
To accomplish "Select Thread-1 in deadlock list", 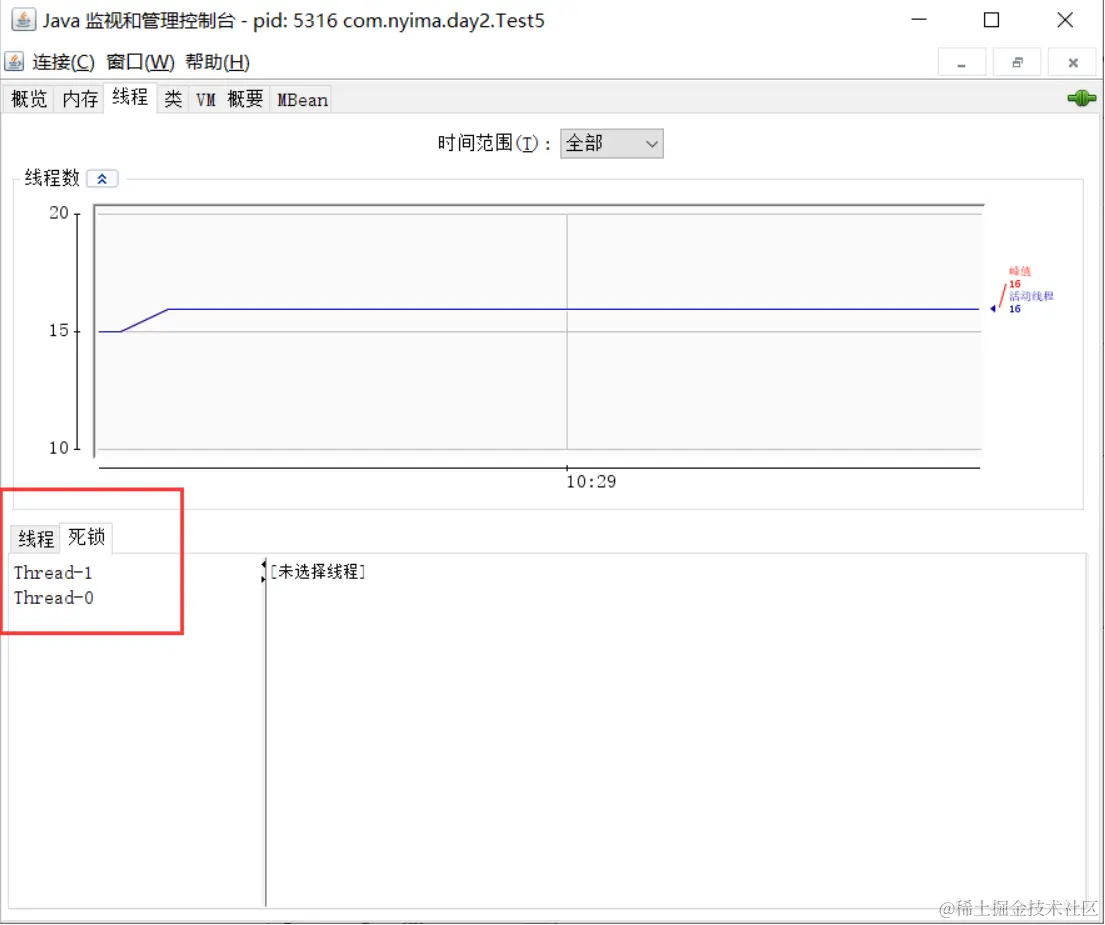I will [x=53, y=573].
